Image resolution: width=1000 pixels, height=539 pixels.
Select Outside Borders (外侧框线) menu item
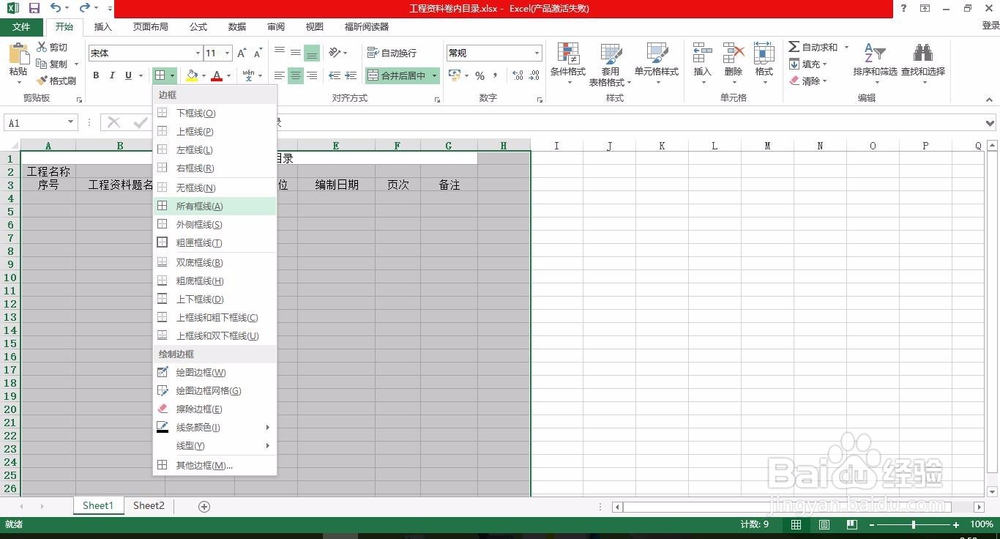[215, 225]
